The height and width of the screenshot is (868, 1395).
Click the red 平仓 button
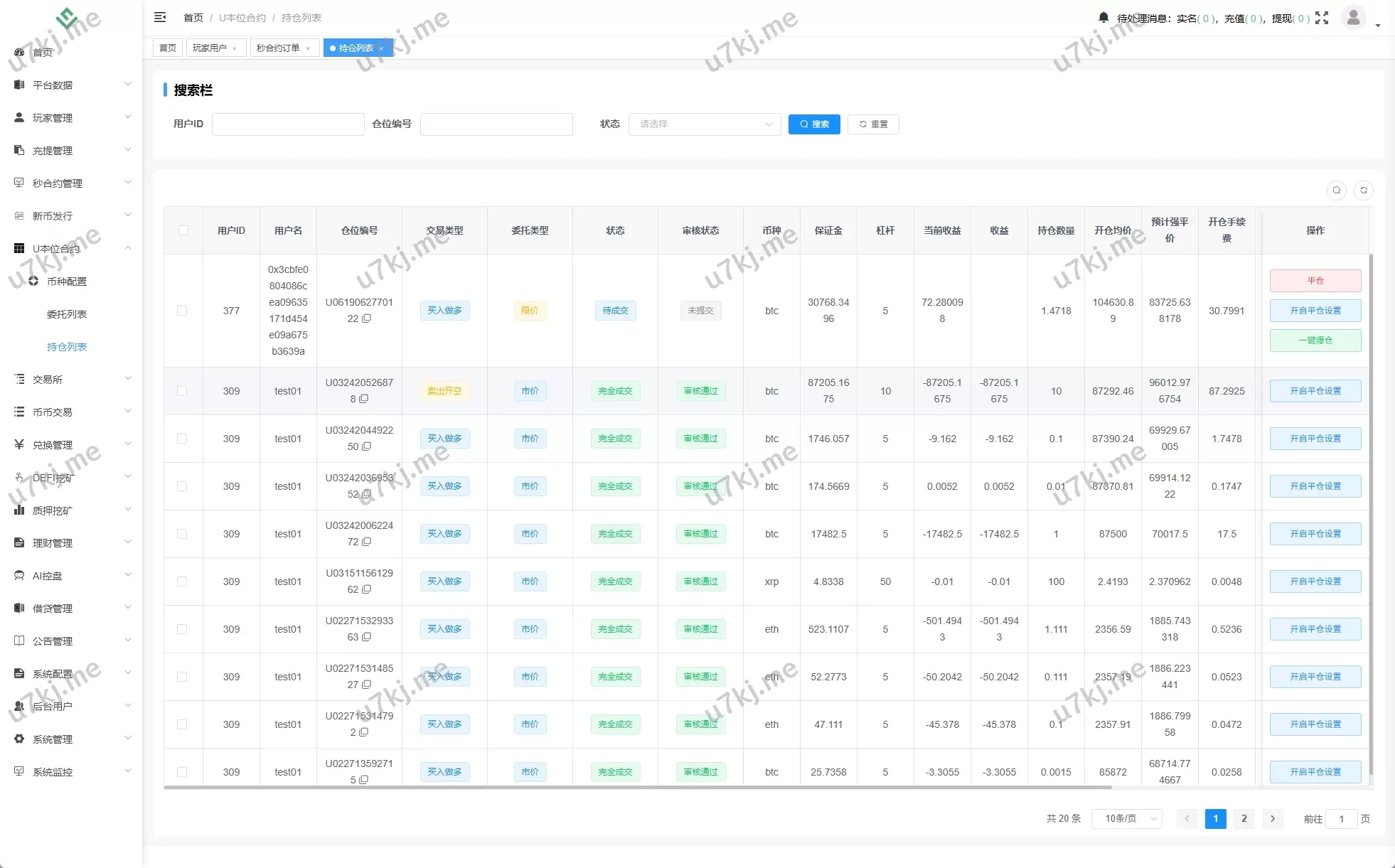coord(1315,280)
